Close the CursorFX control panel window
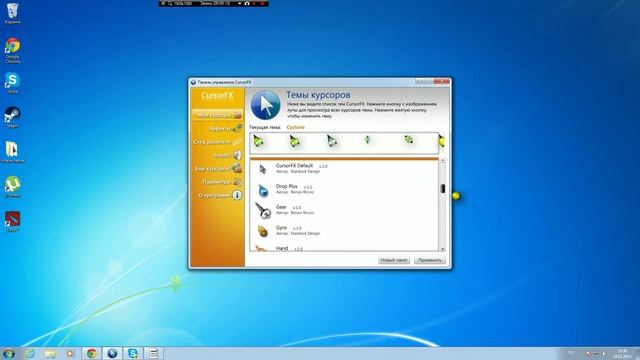640x360 pixels. pos(441,82)
